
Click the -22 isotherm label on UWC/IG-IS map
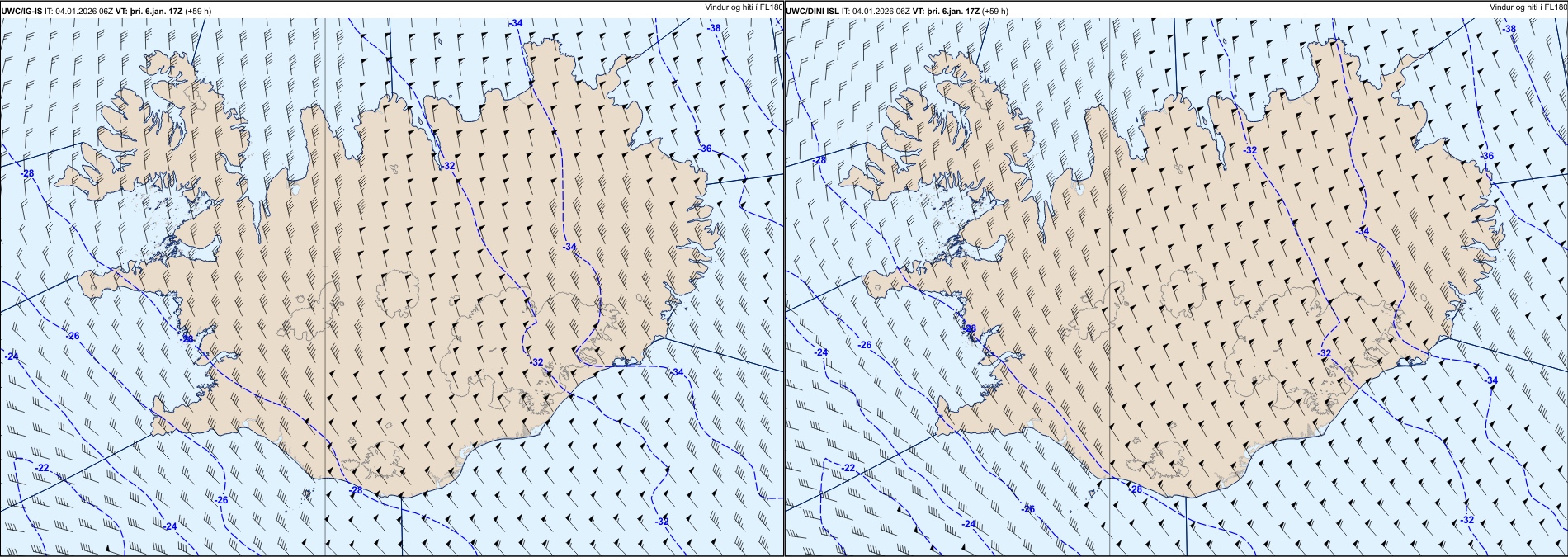tap(42, 468)
